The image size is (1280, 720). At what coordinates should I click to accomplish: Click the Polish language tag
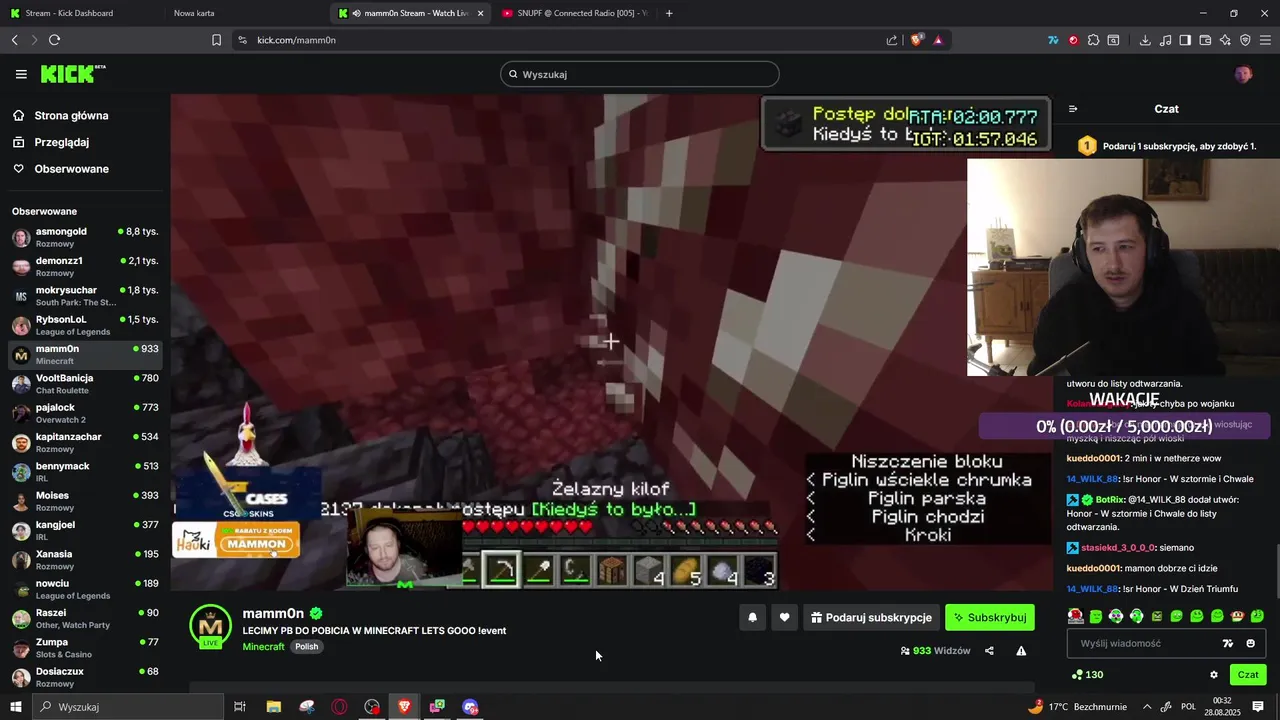coord(307,647)
